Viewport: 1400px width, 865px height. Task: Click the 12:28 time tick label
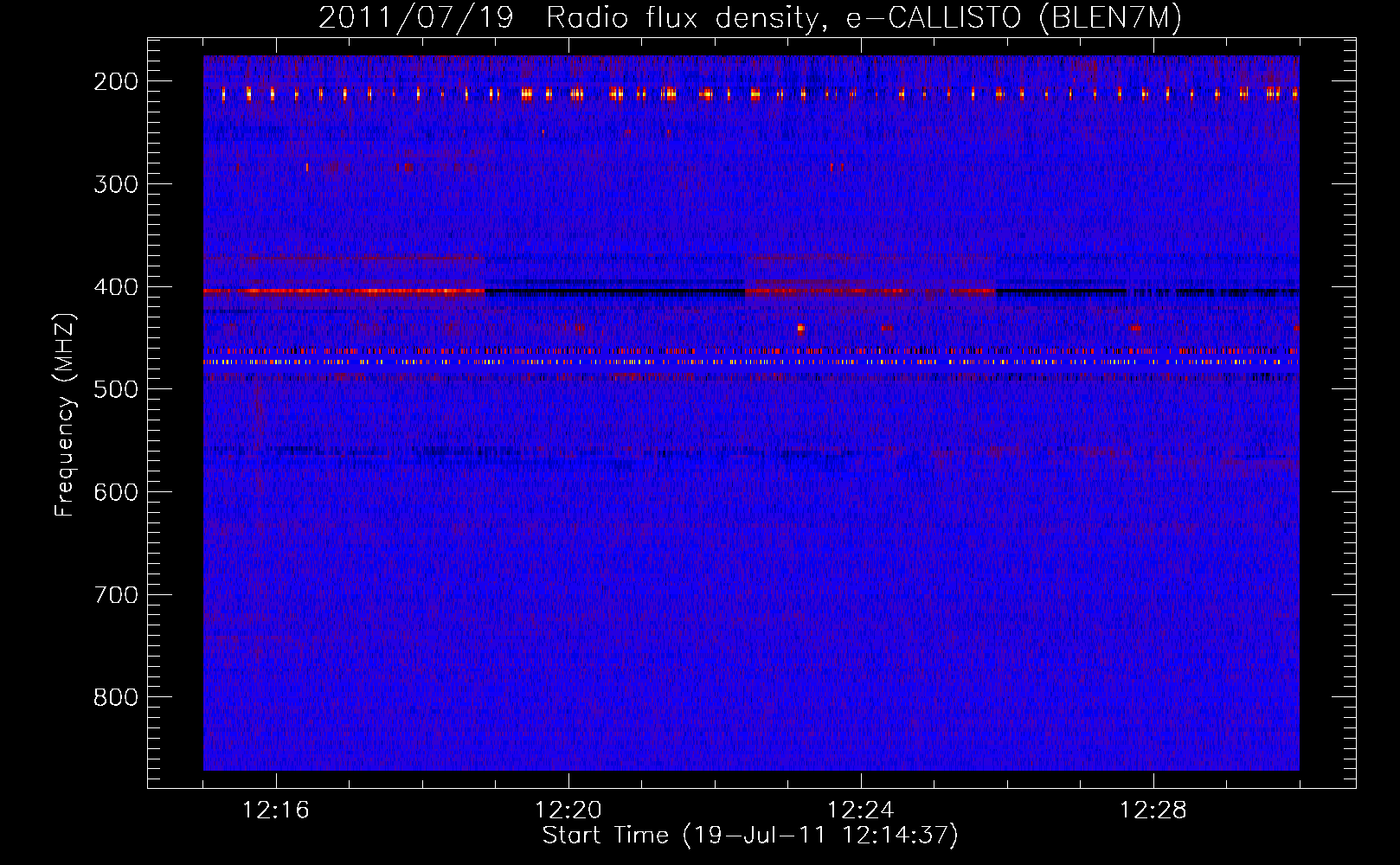(x=1153, y=810)
